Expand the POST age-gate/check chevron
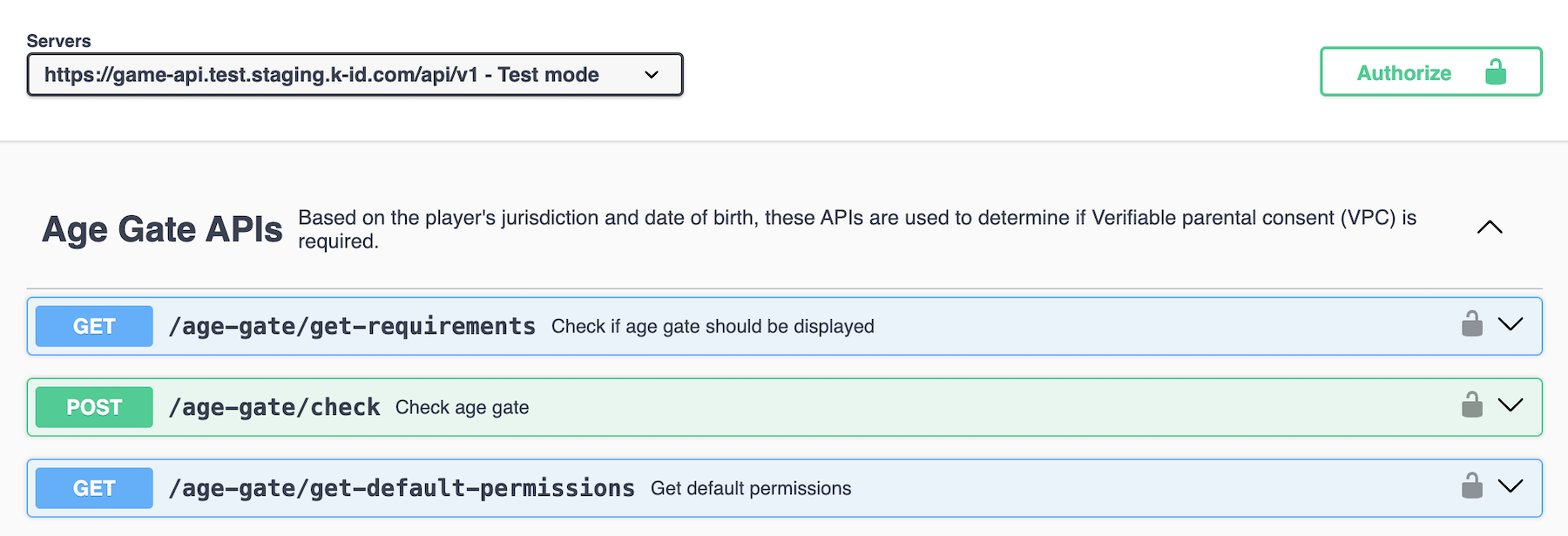The height and width of the screenshot is (536, 1568). pyautogui.click(x=1511, y=405)
